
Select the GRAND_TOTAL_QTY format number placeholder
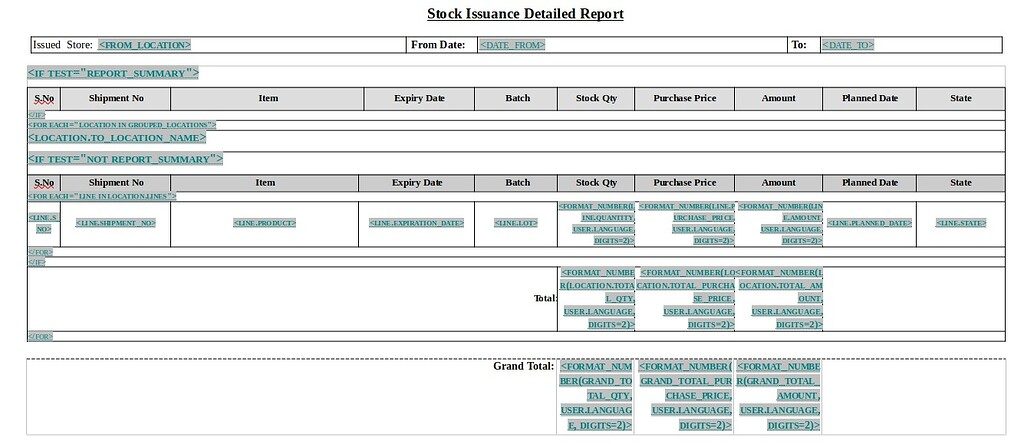[596, 395]
